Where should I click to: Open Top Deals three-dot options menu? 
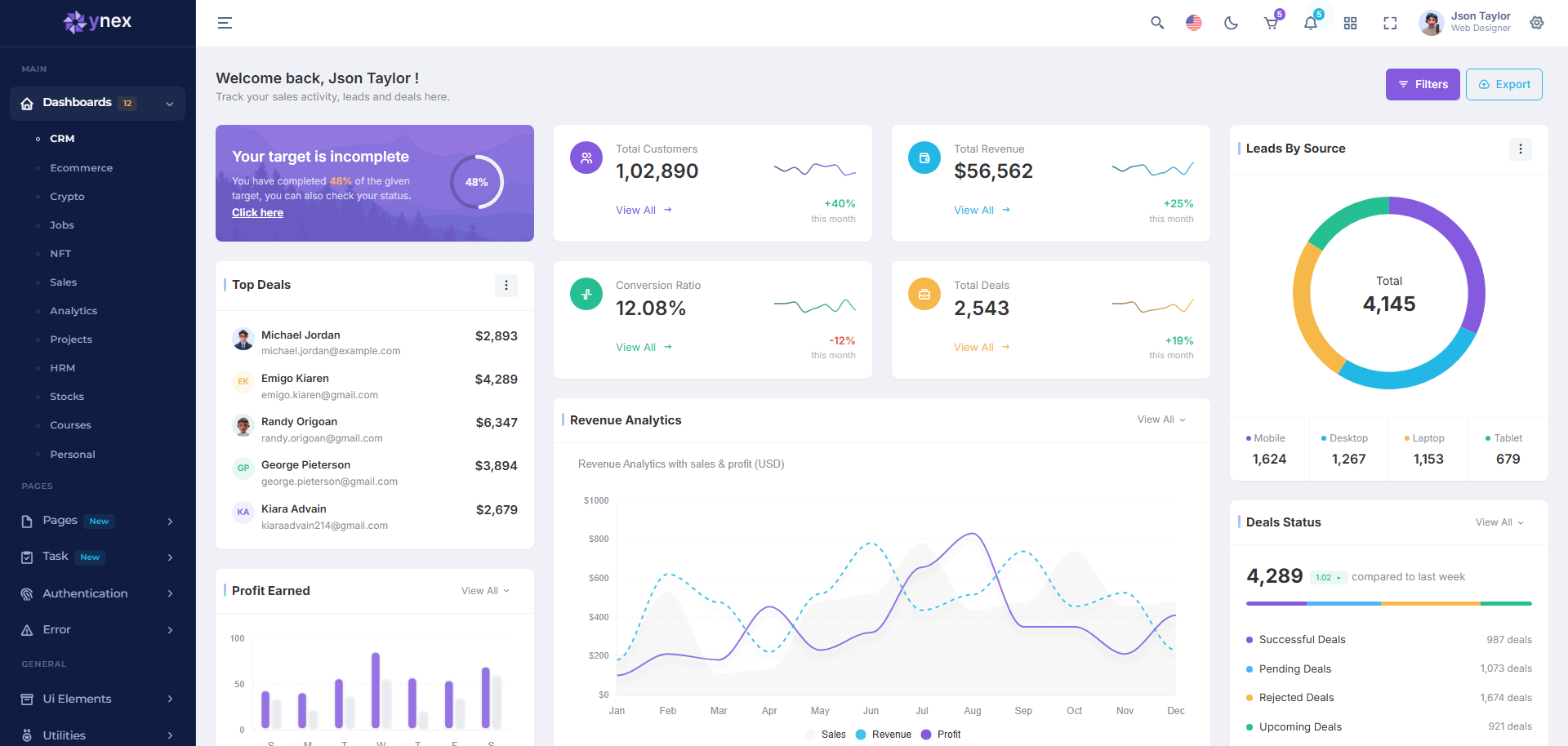(x=506, y=286)
